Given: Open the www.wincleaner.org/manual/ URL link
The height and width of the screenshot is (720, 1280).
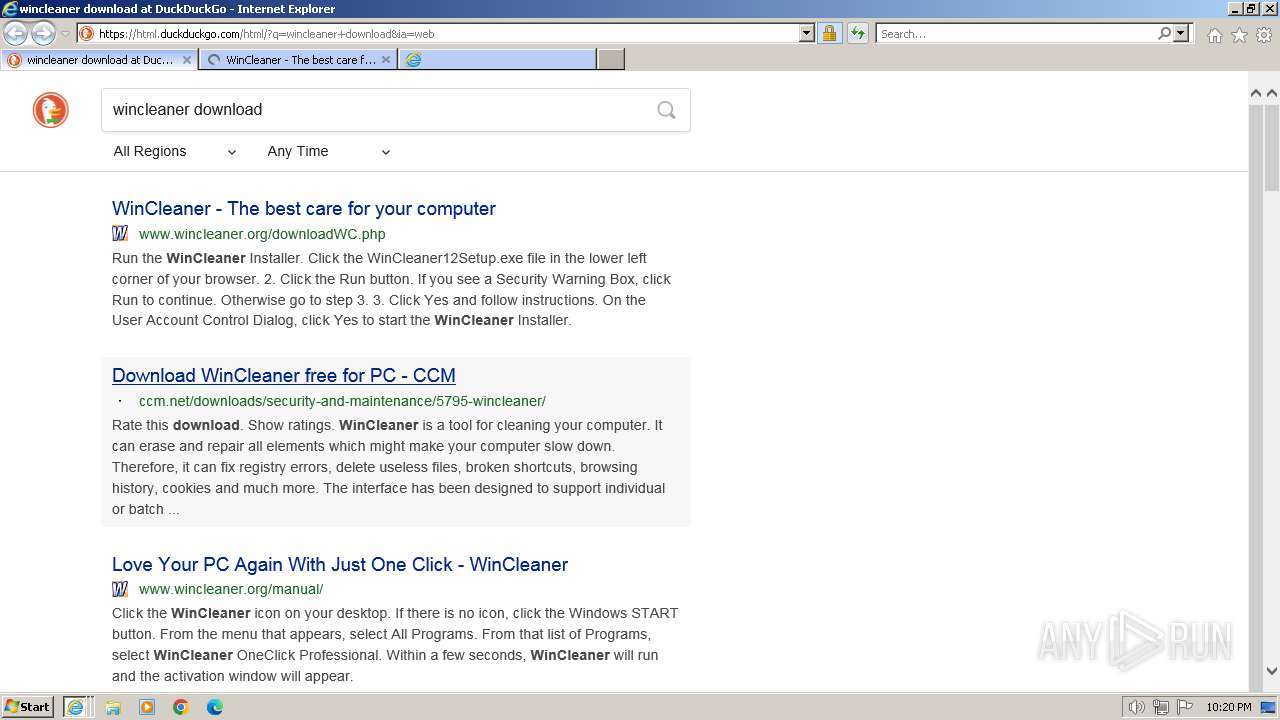Looking at the screenshot, I should tap(231, 589).
